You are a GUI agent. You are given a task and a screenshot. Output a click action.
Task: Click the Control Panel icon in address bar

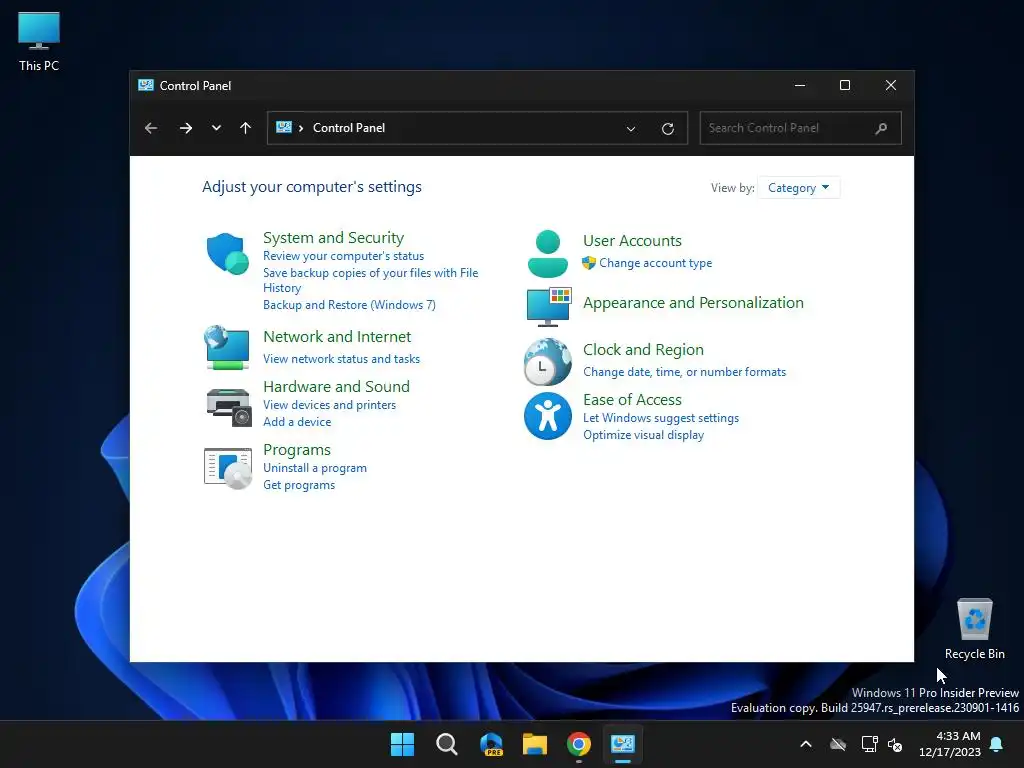283,127
